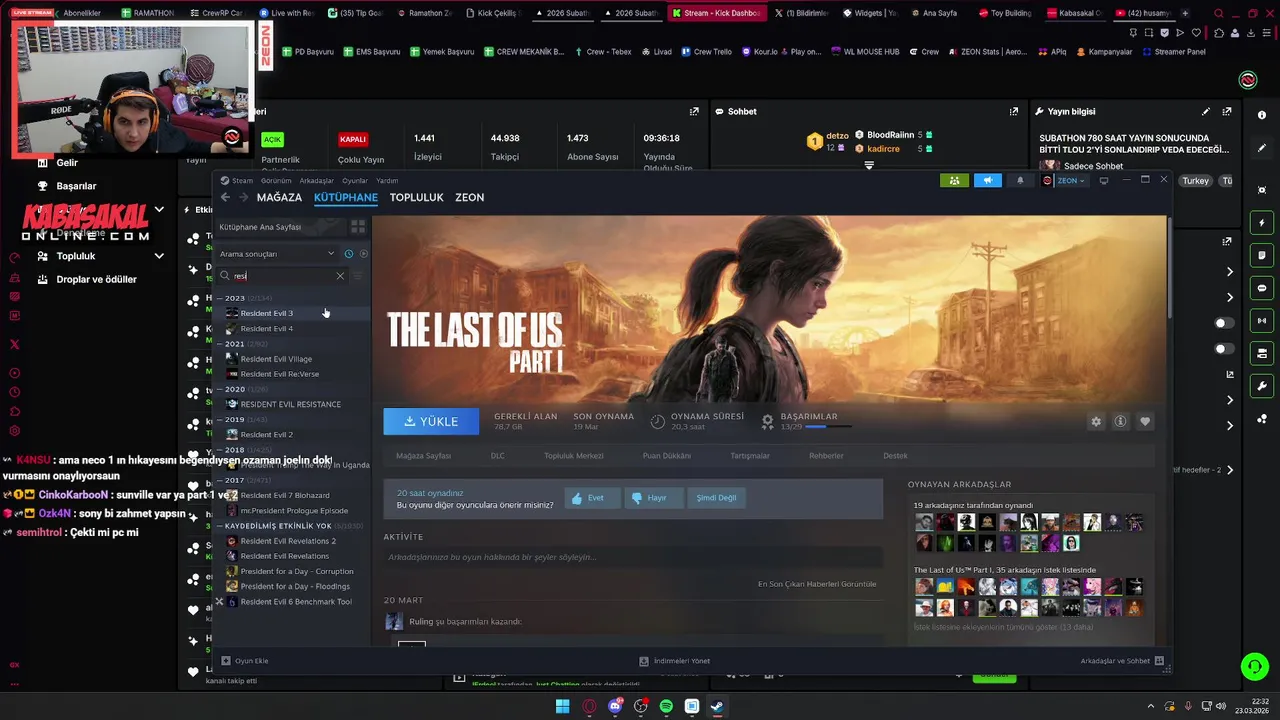Select Resident Evil Village in library
Screen dimensions: 1280x720
click(x=276, y=359)
